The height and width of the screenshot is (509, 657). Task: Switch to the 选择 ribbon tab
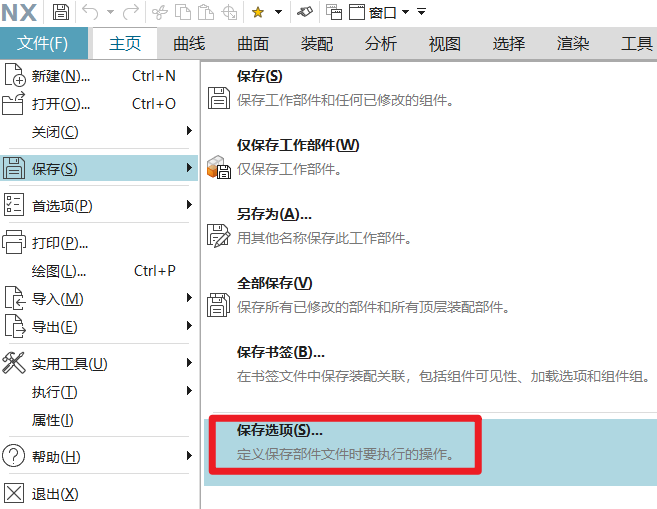click(509, 43)
